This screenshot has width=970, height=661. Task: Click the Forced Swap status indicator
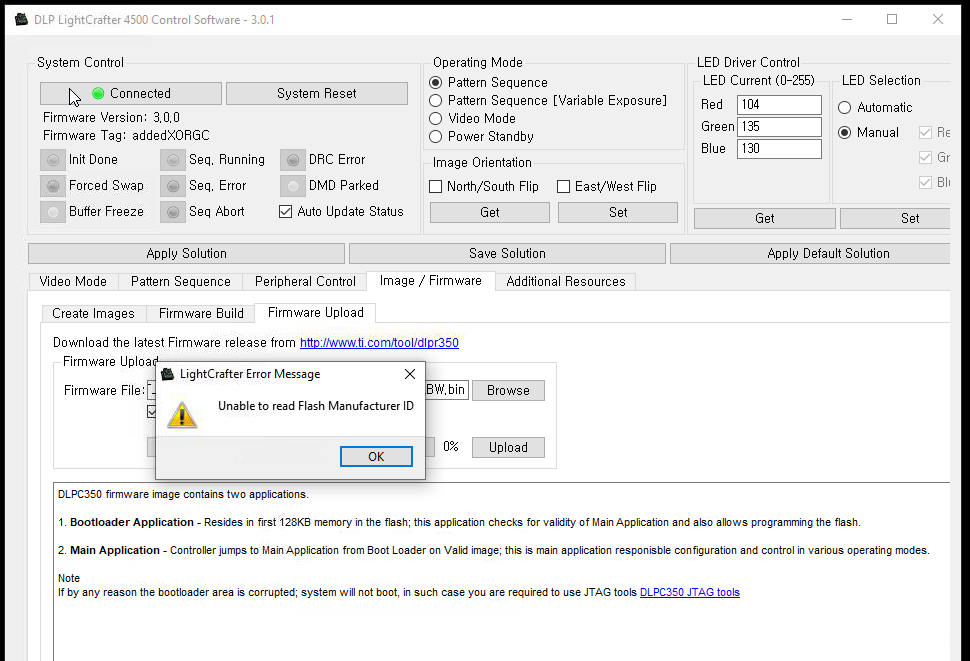coord(53,186)
